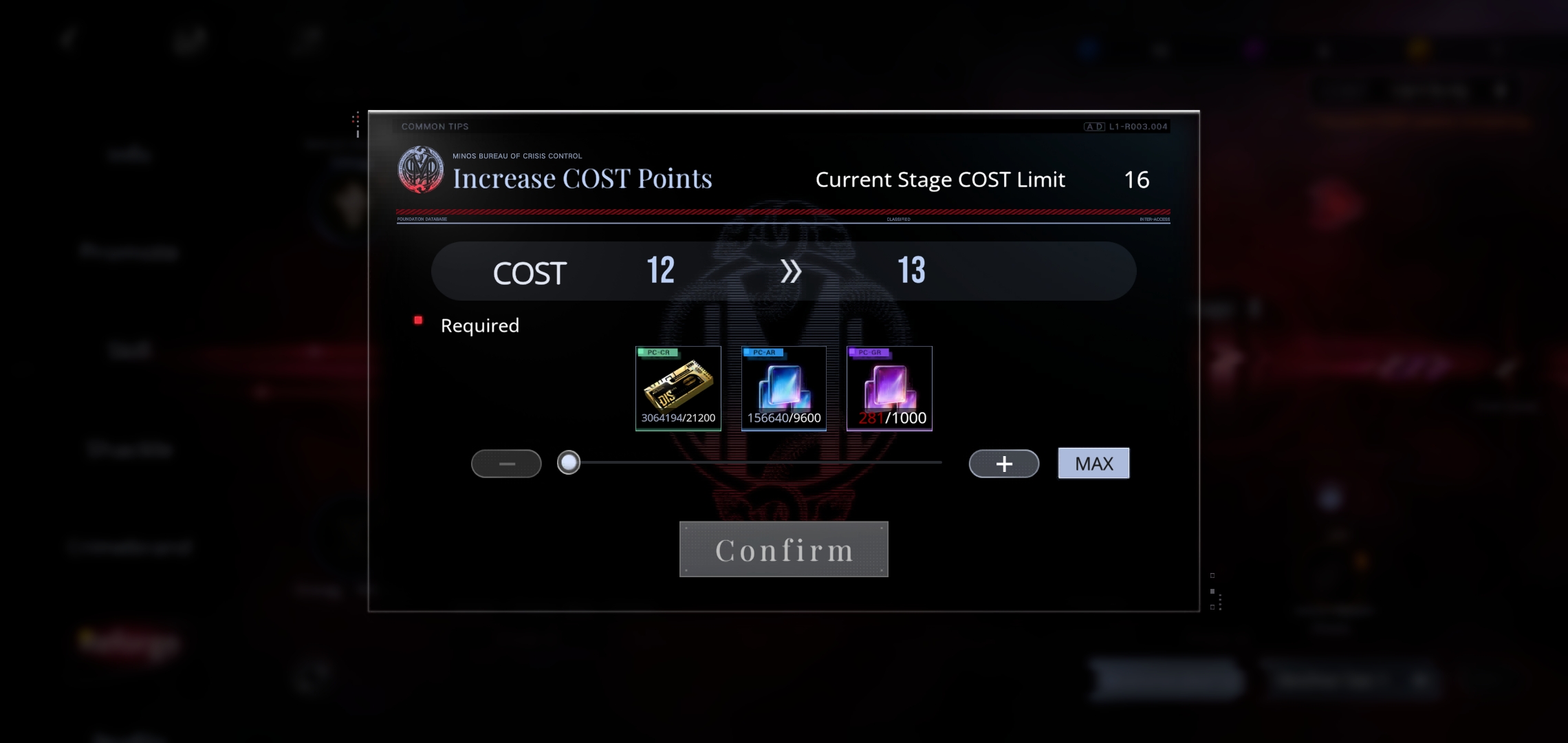Select the purple crystal PC-GR material icon
The image size is (1568, 743).
click(889, 389)
